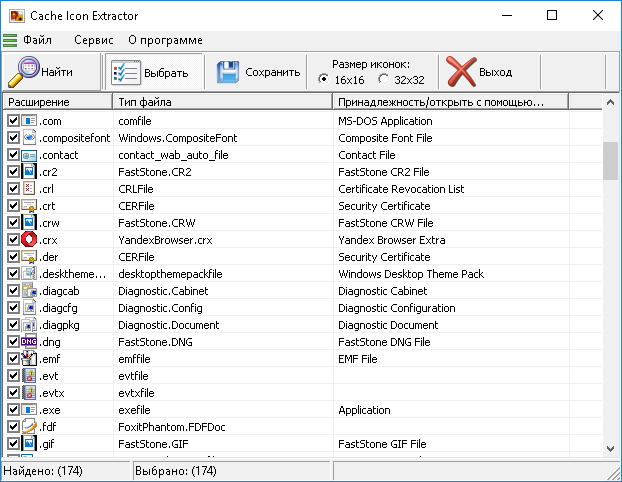Open the Файл menu
This screenshot has height=482, width=622.
[x=37, y=40]
